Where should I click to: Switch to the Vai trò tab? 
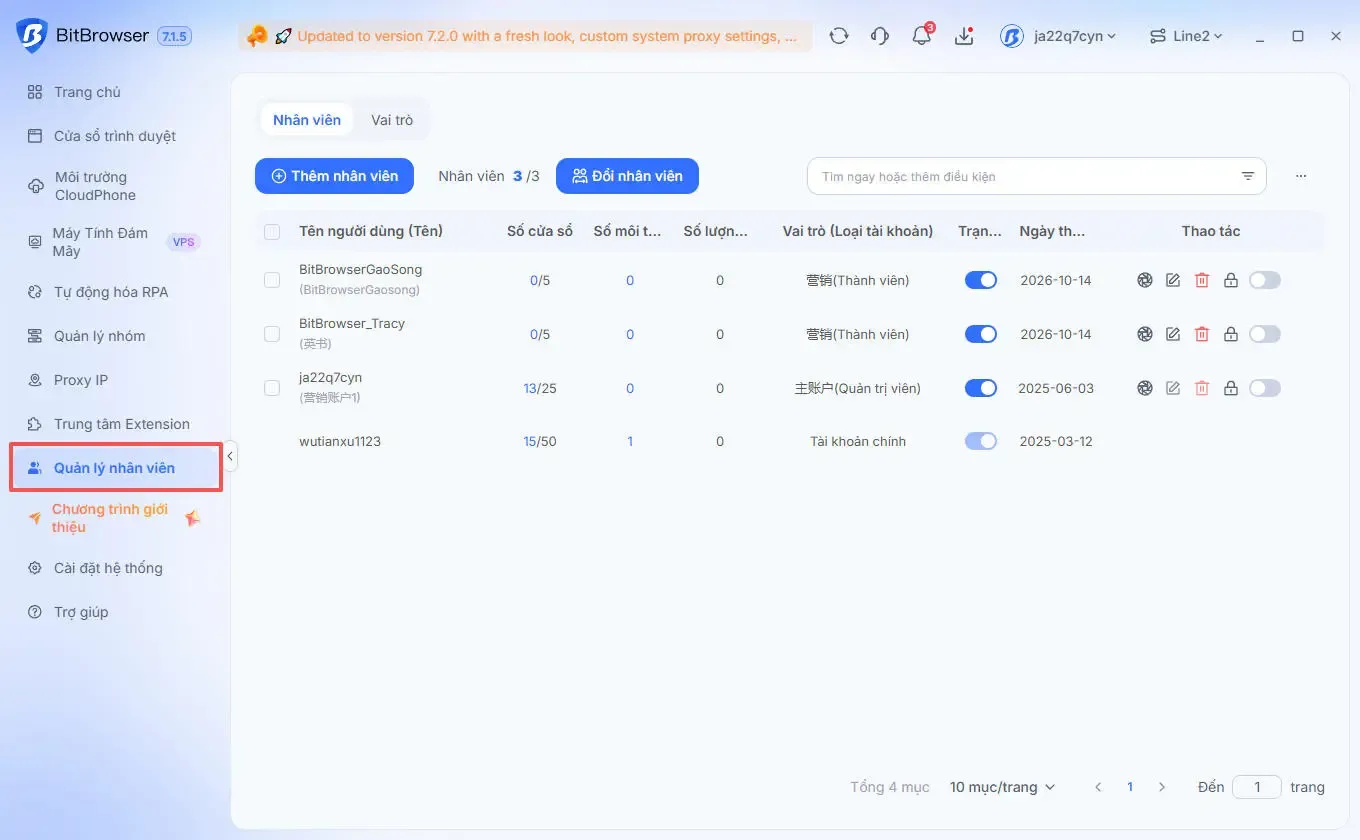[392, 120]
